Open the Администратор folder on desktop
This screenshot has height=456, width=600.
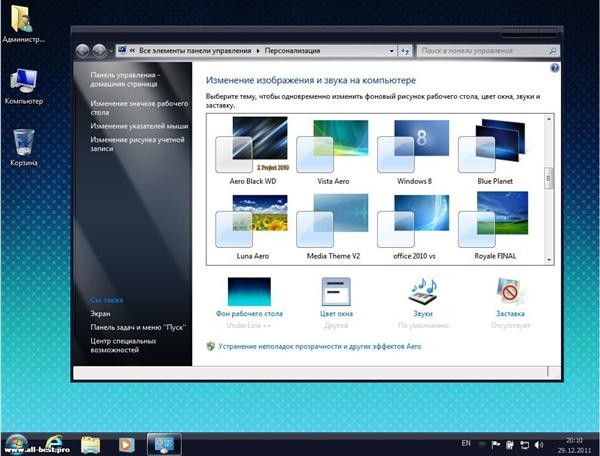pyautogui.click(x=23, y=23)
